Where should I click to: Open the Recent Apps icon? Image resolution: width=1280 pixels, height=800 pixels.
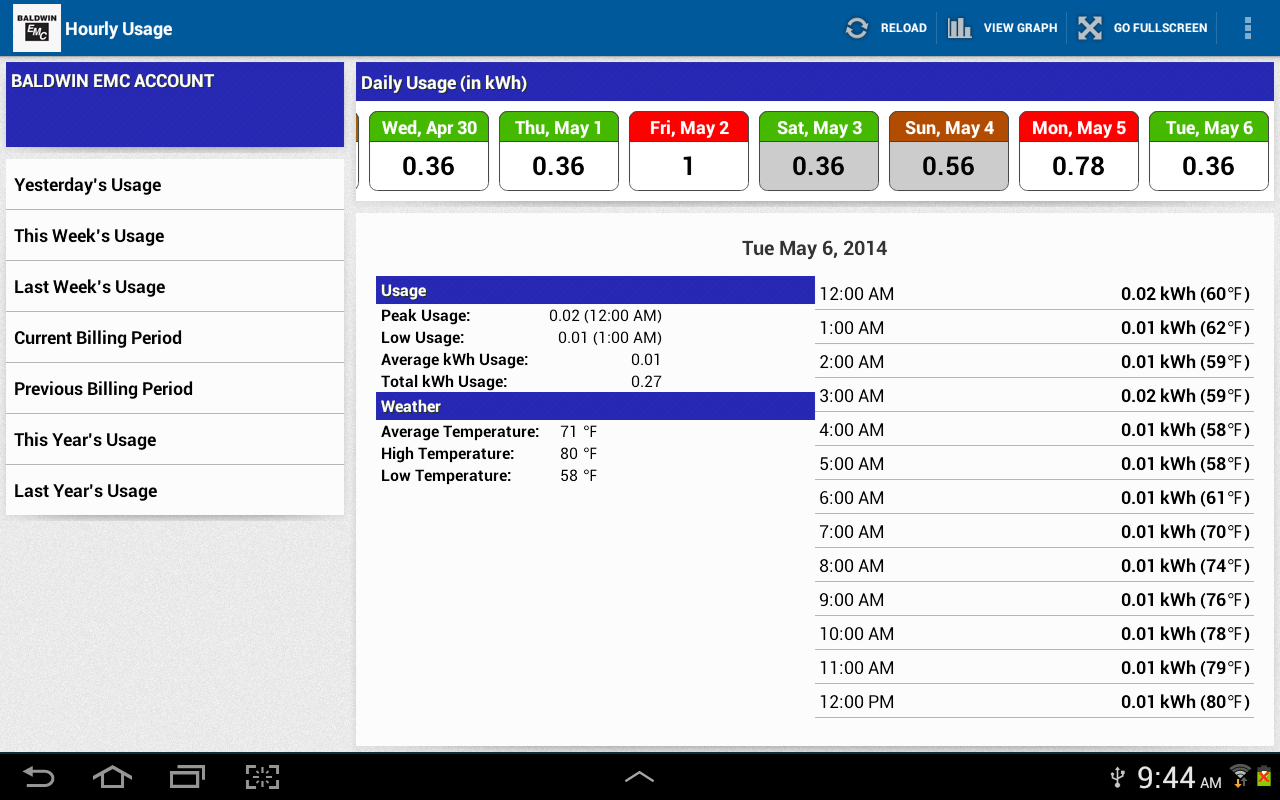[x=186, y=776]
